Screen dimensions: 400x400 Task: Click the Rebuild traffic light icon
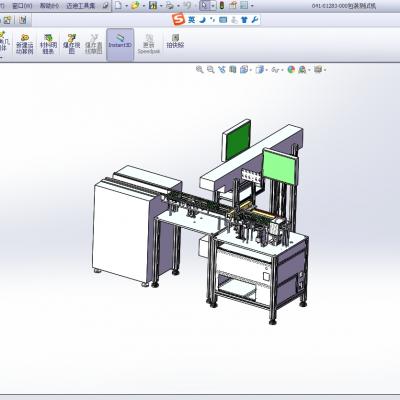pyautogui.click(x=222, y=5)
